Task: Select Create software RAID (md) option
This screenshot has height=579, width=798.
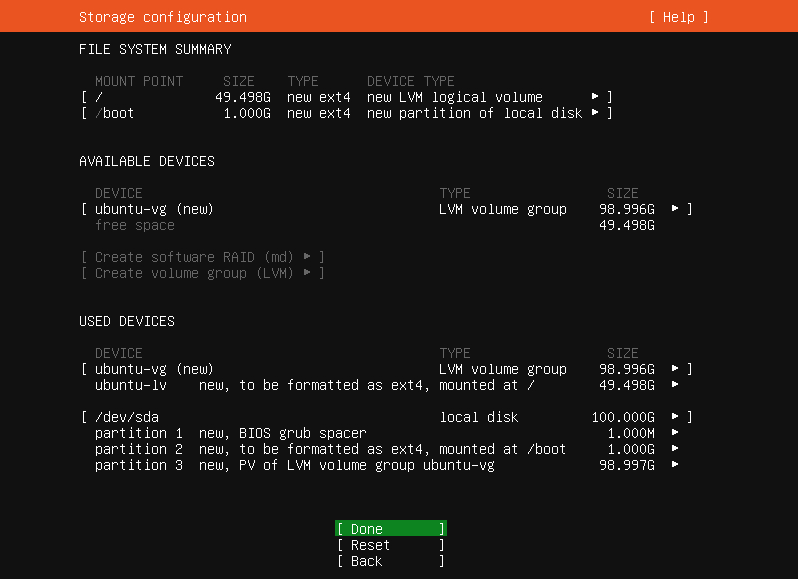Action: click(203, 257)
